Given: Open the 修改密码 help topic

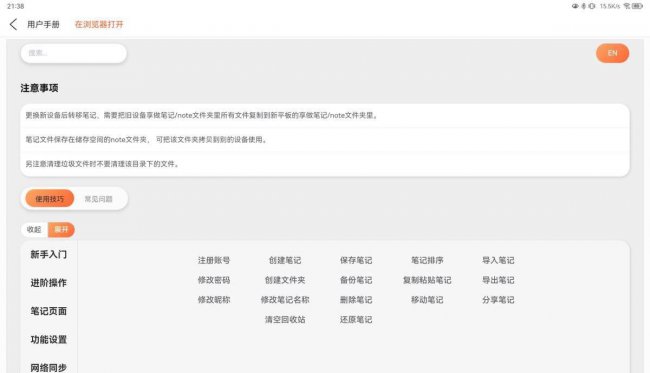Looking at the screenshot, I should (214, 280).
